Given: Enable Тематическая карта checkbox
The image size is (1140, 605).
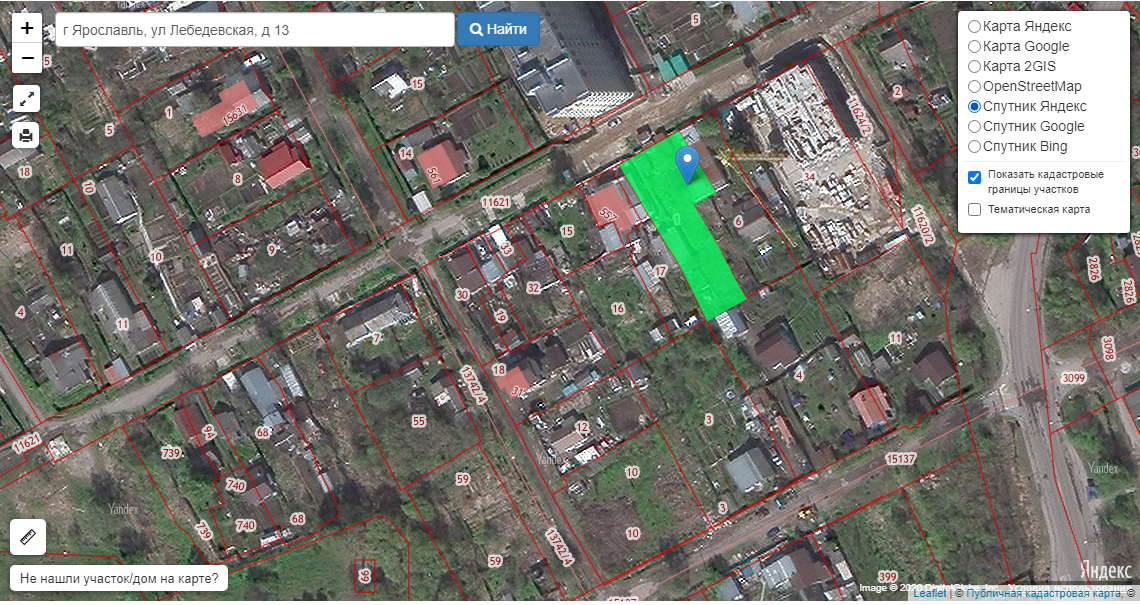Looking at the screenshot, I should tap(974, 210).
